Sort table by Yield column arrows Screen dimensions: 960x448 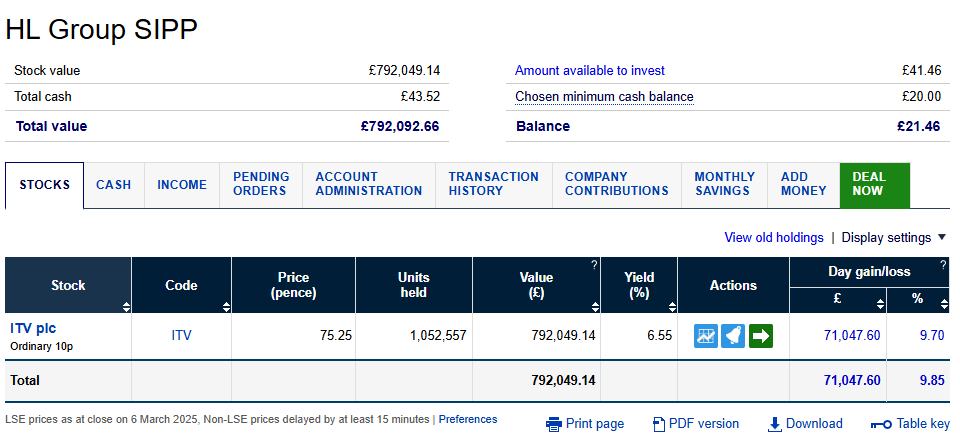tap(672, 307)
